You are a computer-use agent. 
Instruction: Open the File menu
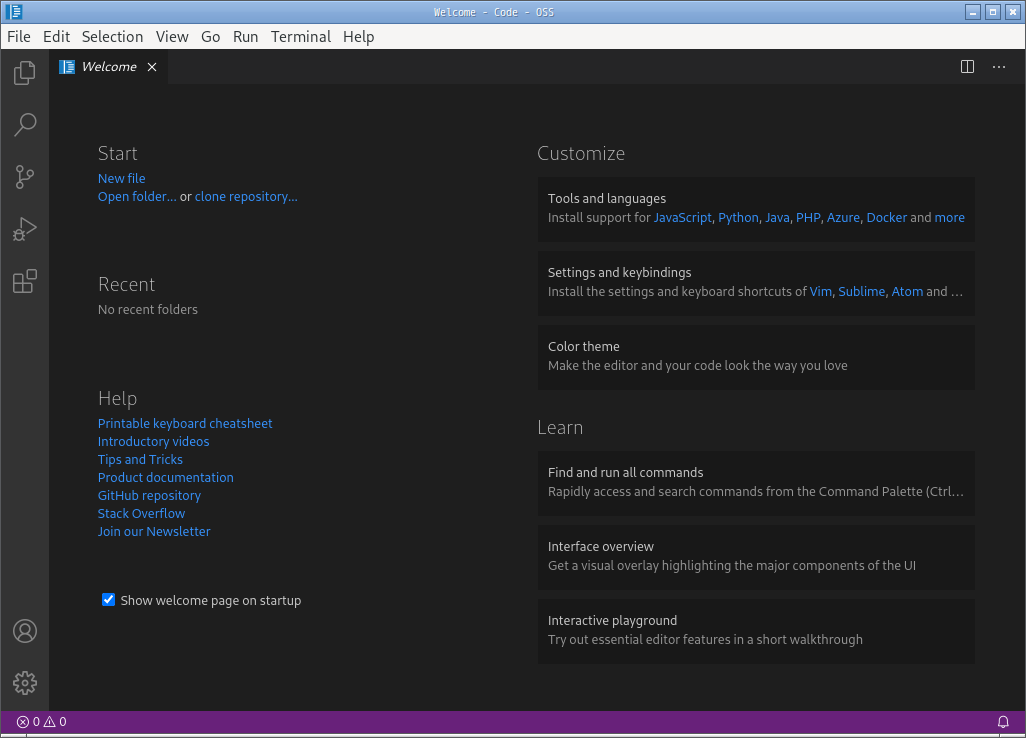(19, 37)
